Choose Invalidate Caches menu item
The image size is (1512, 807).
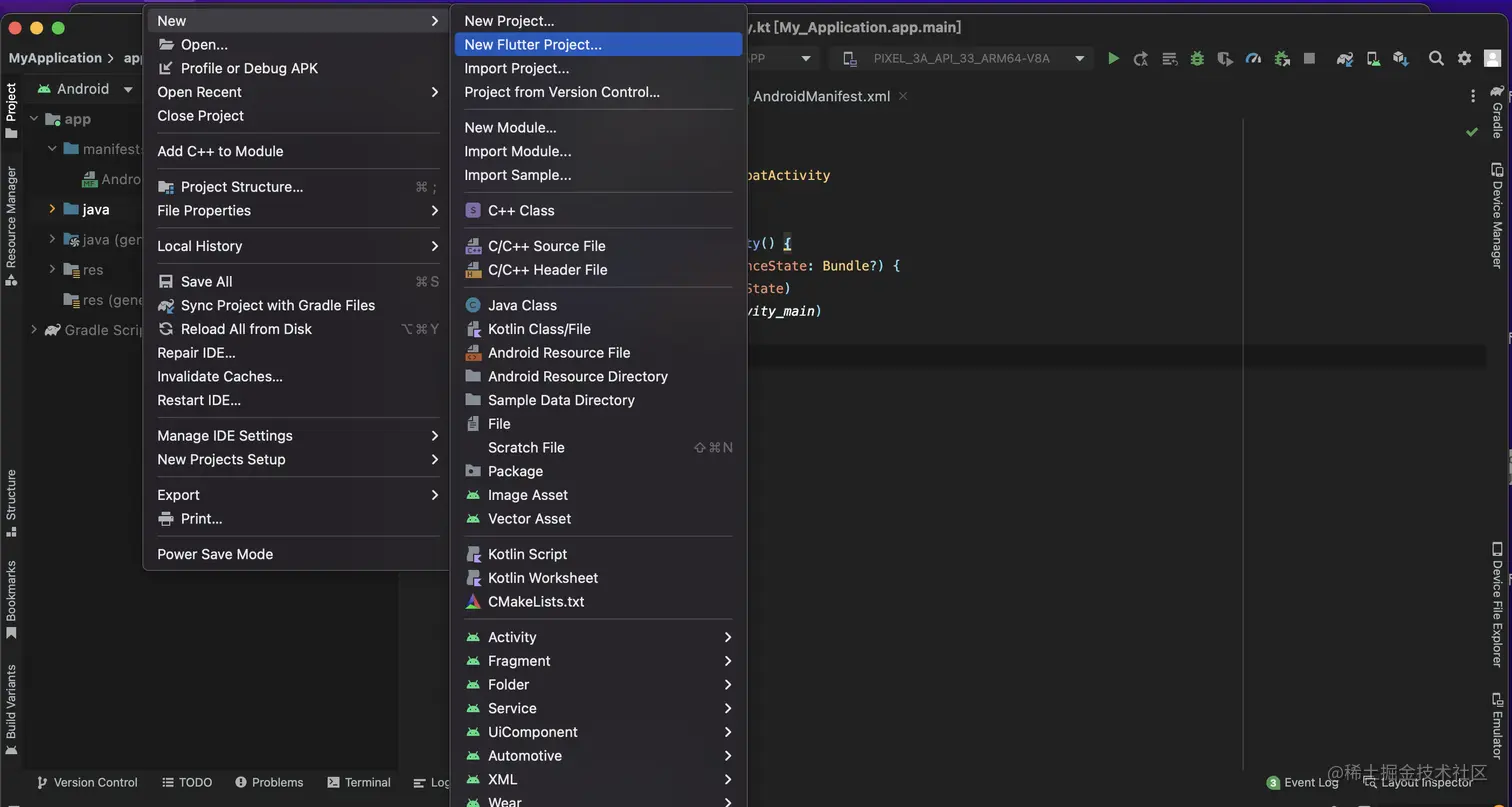point(298,377)
